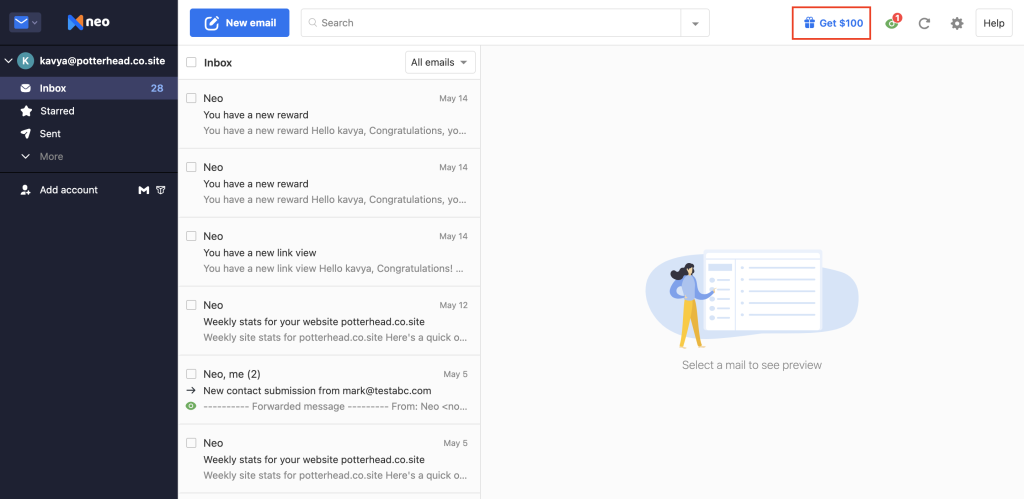This screenshot has width=1024, height=499.
Task: Click the Neo logo
Action: tap(88, 22)
